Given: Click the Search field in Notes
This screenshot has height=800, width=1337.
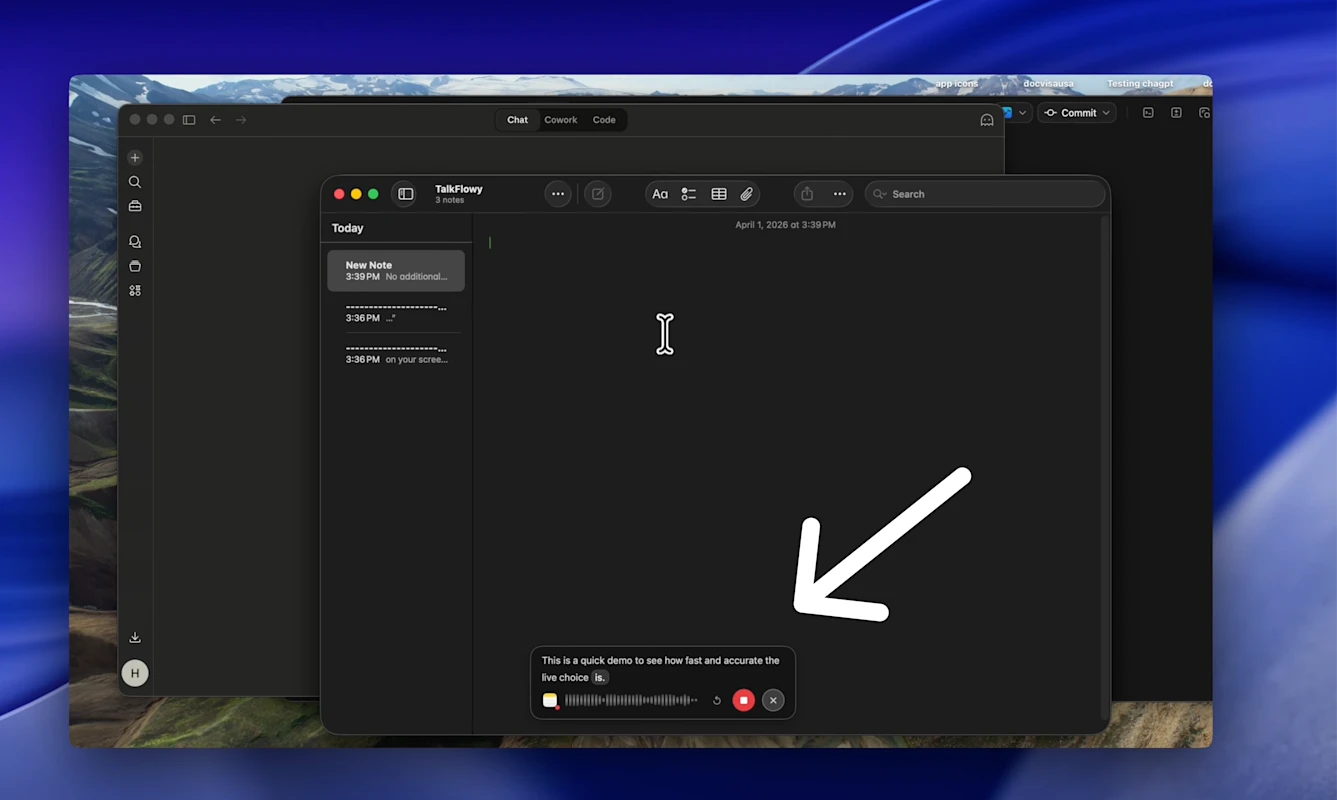Looking at the screenshot, I should point(985,194).
